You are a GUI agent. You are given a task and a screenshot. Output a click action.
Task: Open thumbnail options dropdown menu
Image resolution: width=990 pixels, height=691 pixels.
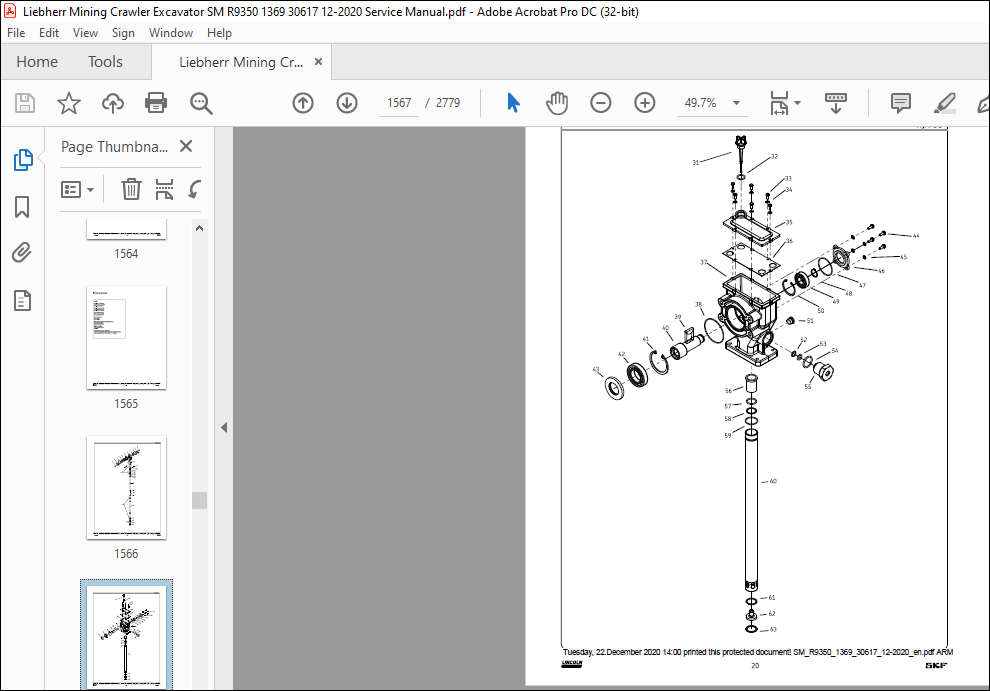(77, 189)
